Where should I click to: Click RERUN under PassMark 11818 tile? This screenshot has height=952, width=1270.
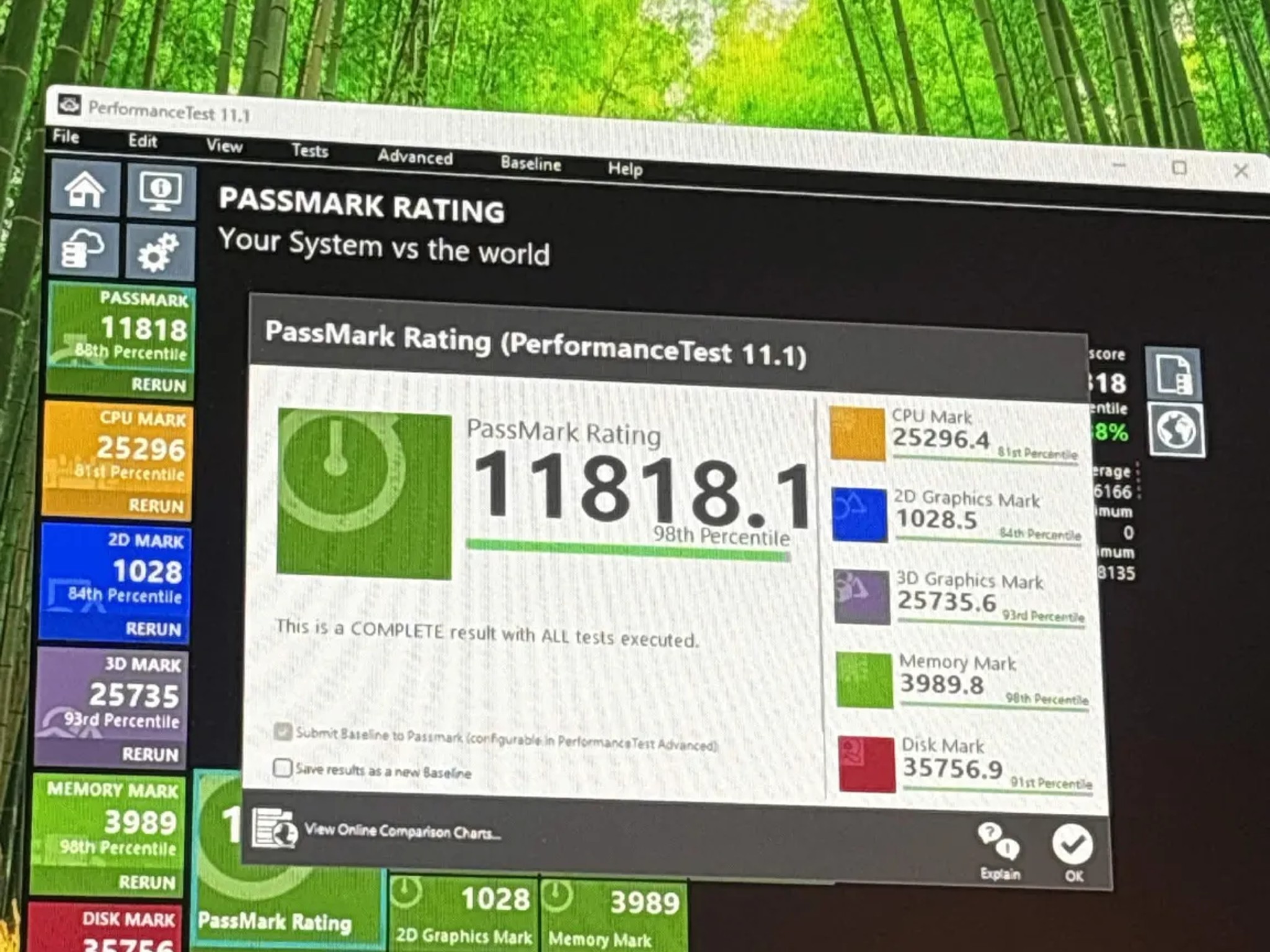[159, 385]
